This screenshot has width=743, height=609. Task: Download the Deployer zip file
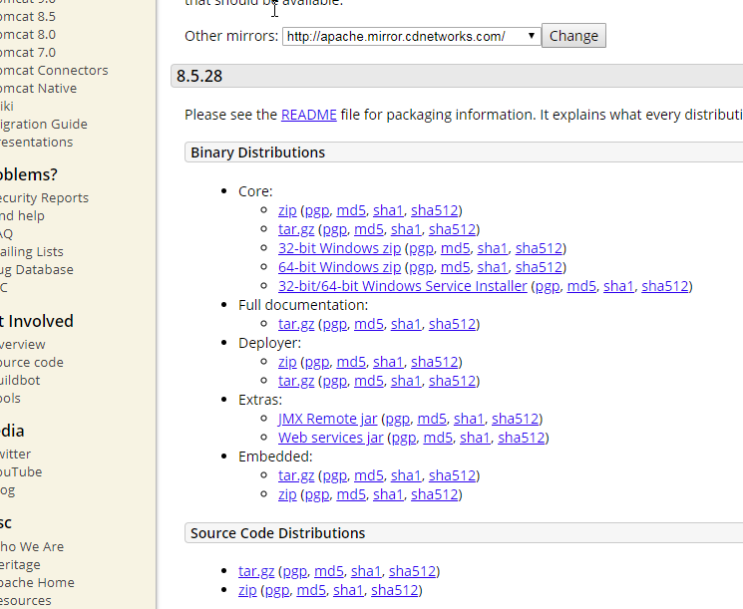(287, 362)
